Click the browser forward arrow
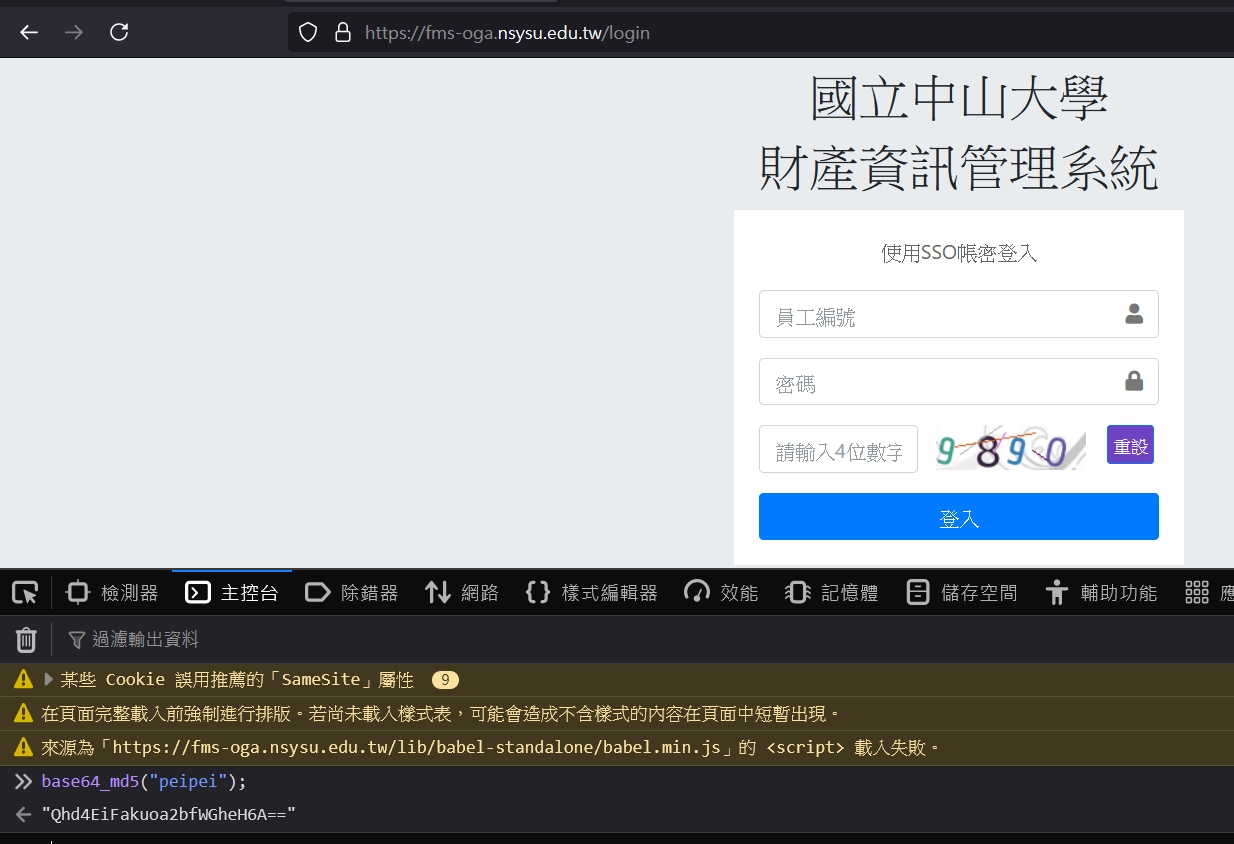Image resolution: width=1234 pixels, height=844 pixels. (74, 32)
